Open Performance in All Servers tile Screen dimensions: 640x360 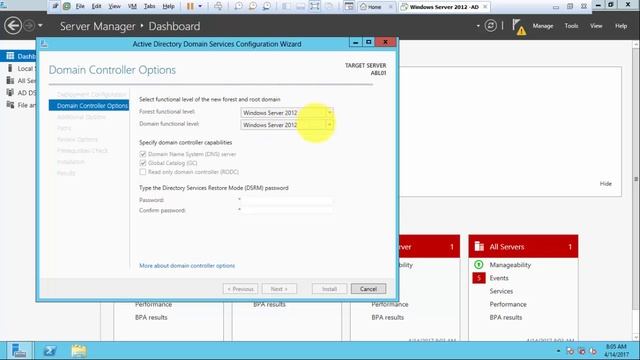point(508,304)
